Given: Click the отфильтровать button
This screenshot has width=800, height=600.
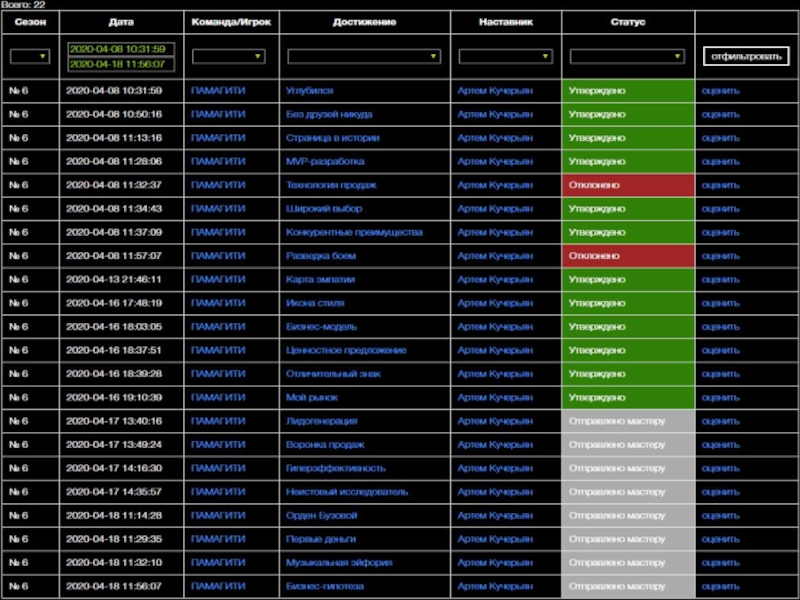Looking at the screenshot, I should (x=746, y=56).
